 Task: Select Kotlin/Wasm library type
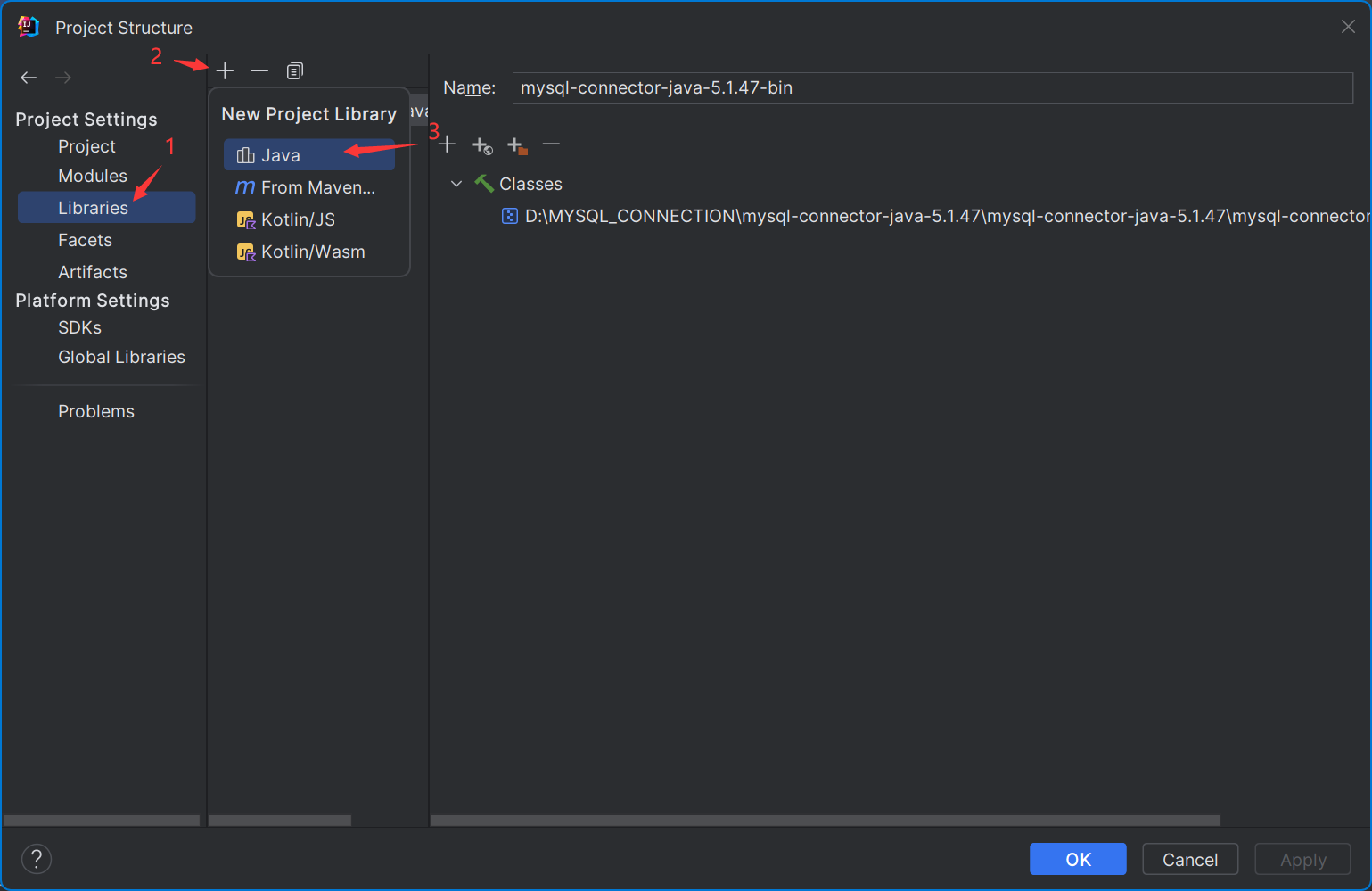tap(309, 252)
